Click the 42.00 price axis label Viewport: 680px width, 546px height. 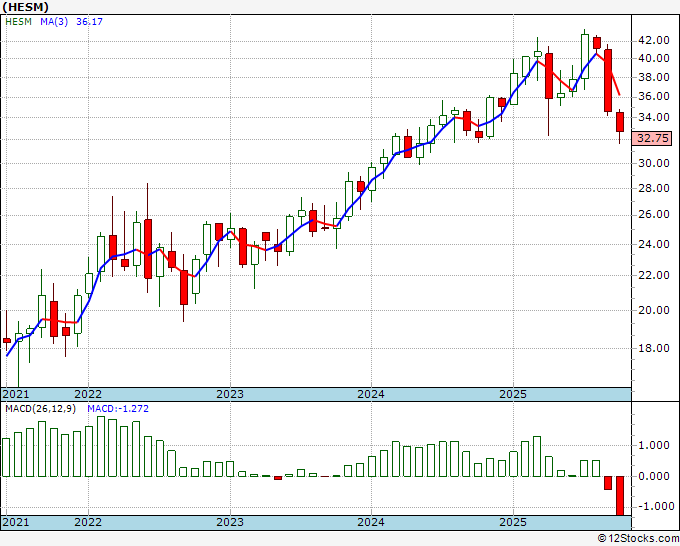[654, 40]
